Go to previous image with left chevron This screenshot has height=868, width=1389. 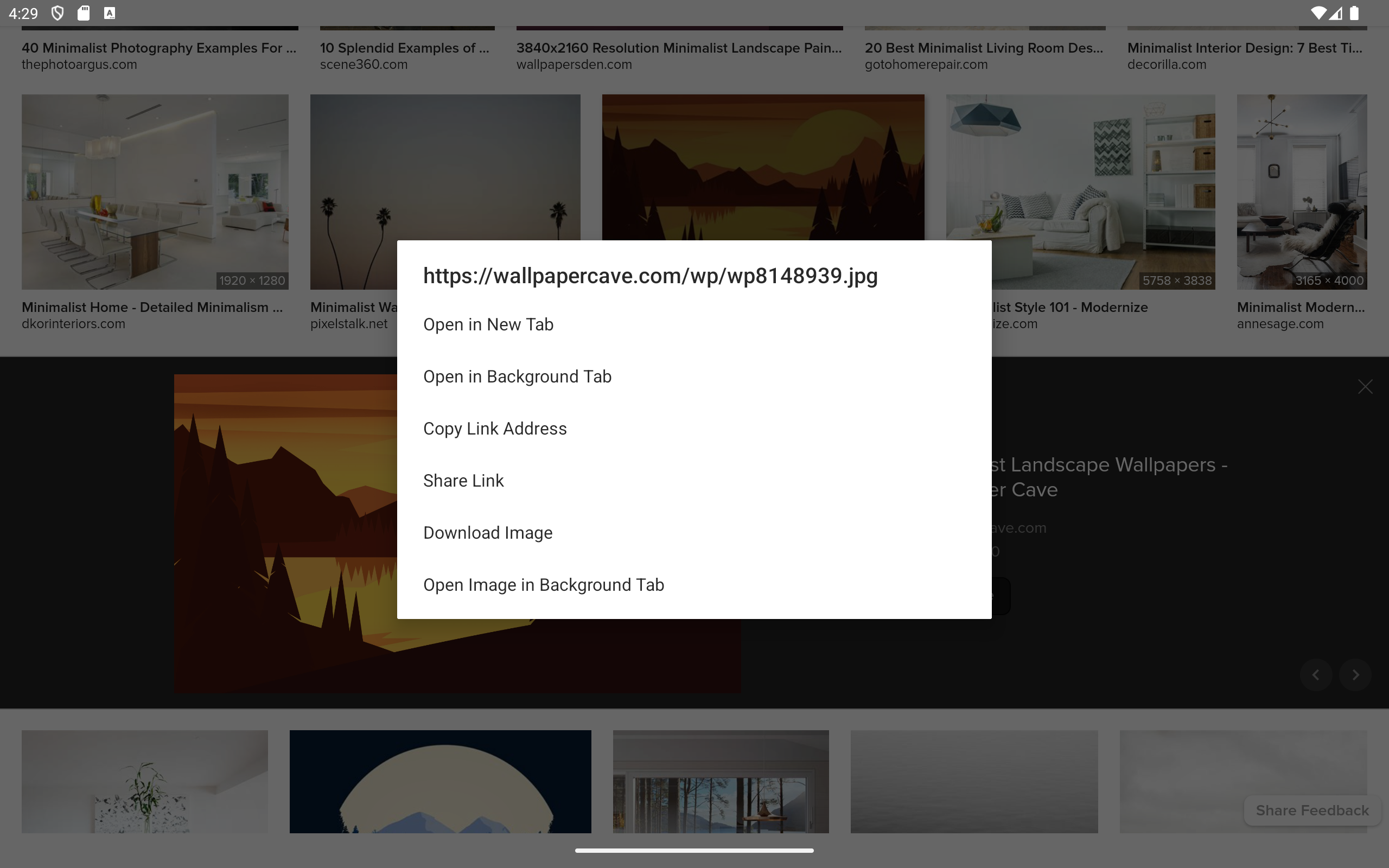(x=1316, y=675)
